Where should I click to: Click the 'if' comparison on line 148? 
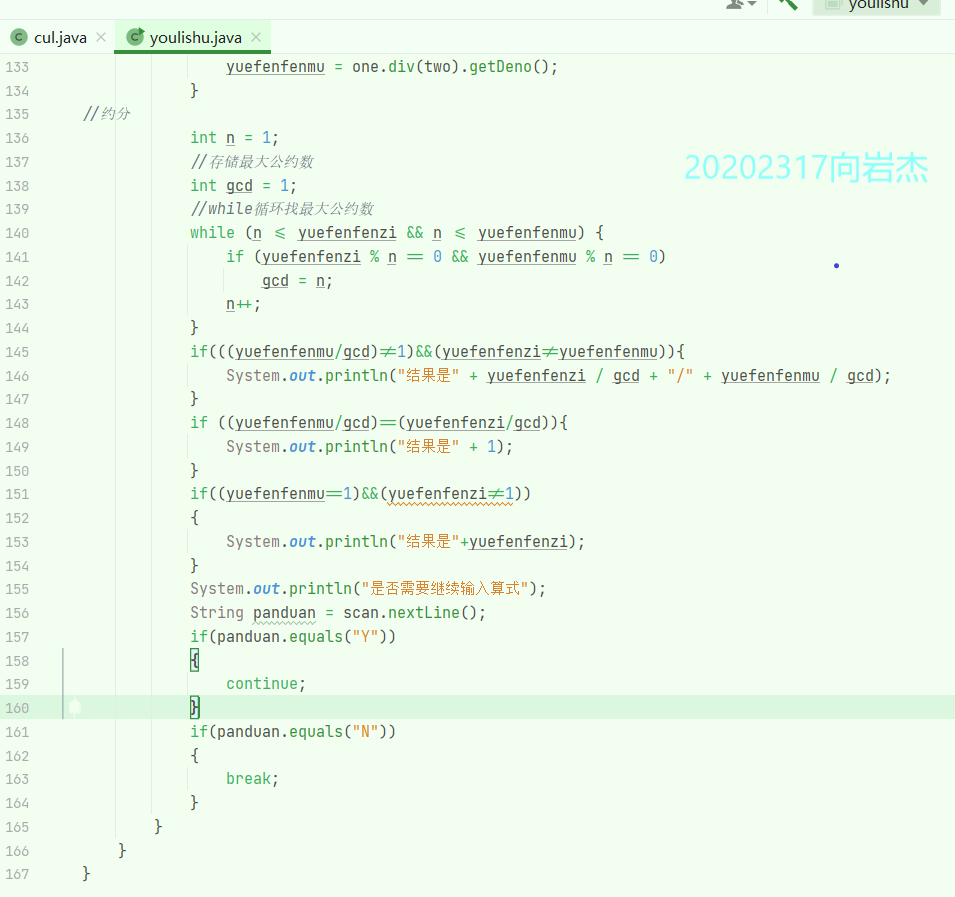(x=379, y=423)
